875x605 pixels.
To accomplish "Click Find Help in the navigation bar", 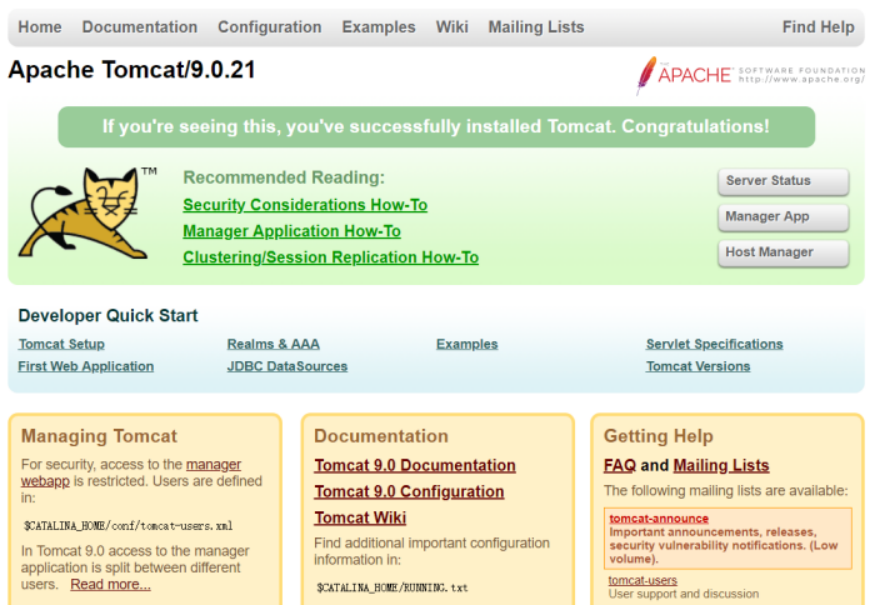I will pos(818,27).
